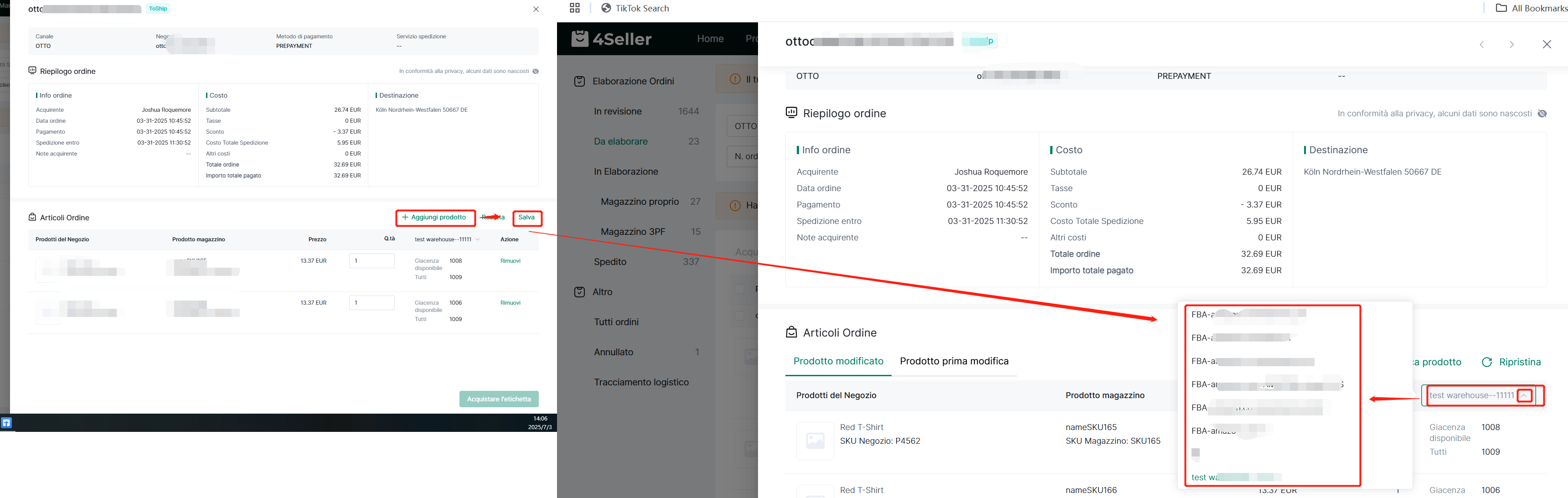This screenshot has width=1568, height=498.
Task: Click the chevron arrow of right warehouse dropdown
Action: tap(1524, 396)
